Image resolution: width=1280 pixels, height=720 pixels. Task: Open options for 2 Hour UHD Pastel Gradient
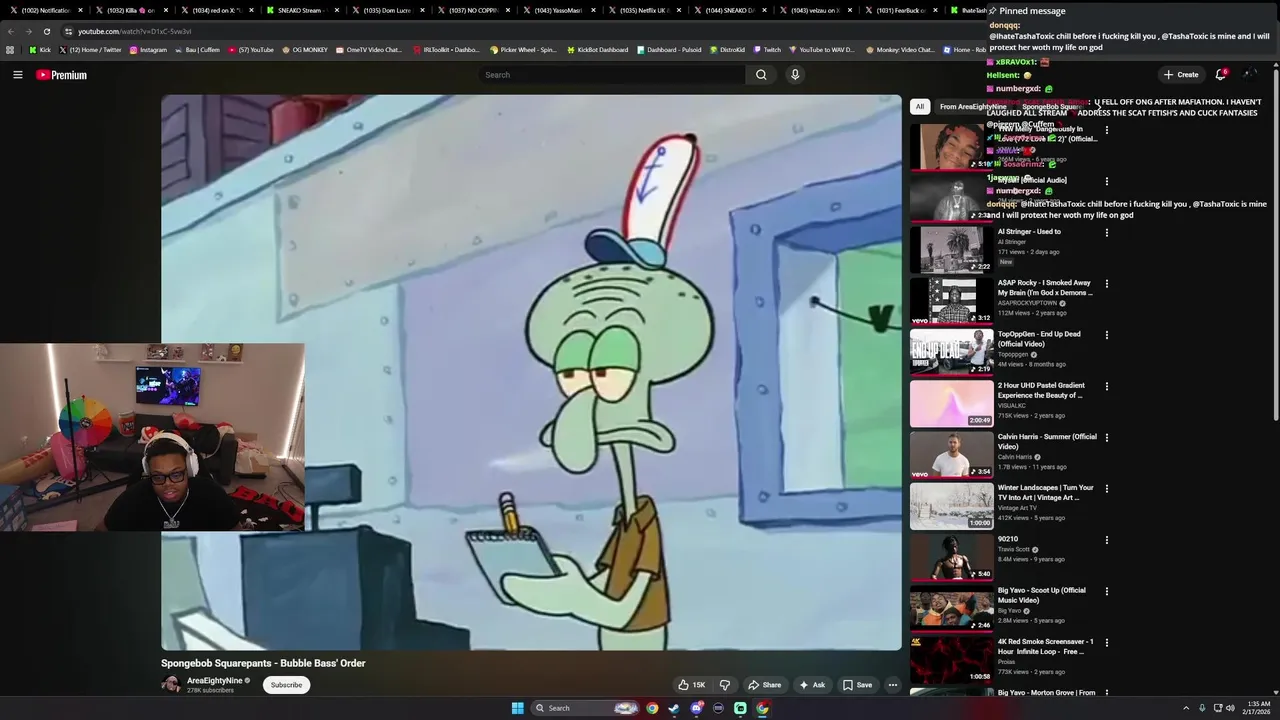click(x=1107, y=387)
